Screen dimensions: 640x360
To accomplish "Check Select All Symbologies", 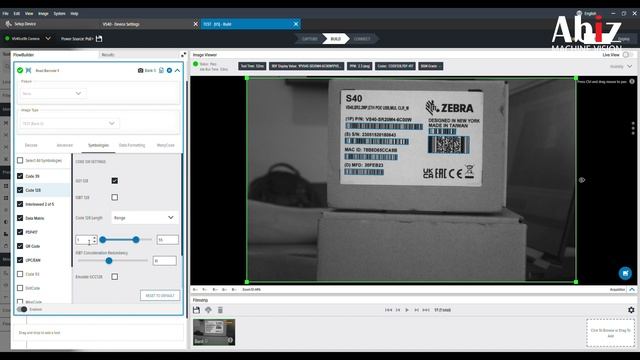I will point(20,160).
